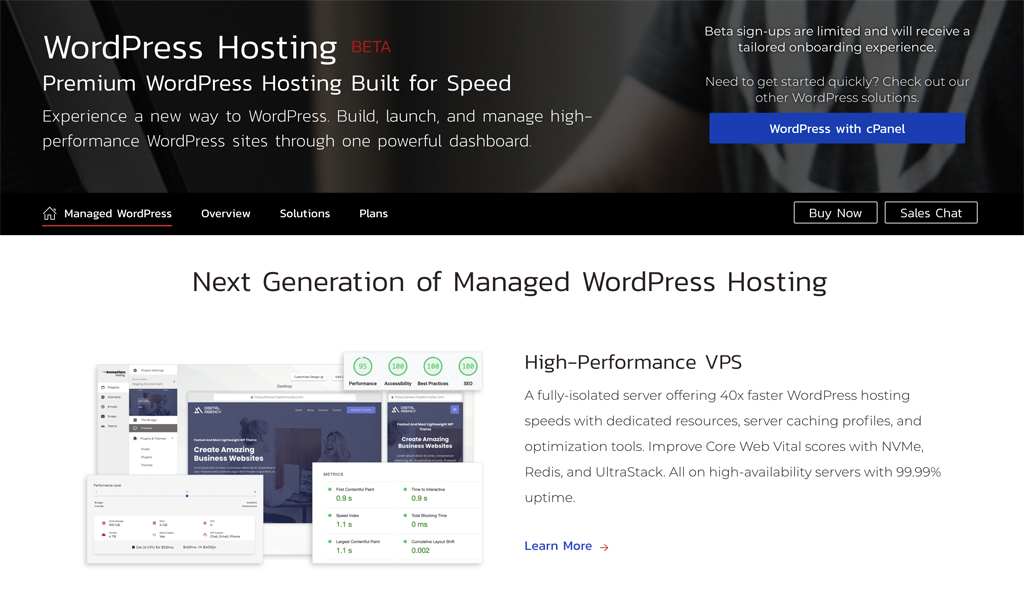Click the Performance score gauge showing 95
The width and height of the screenshot is (1024, 601).
362,366
